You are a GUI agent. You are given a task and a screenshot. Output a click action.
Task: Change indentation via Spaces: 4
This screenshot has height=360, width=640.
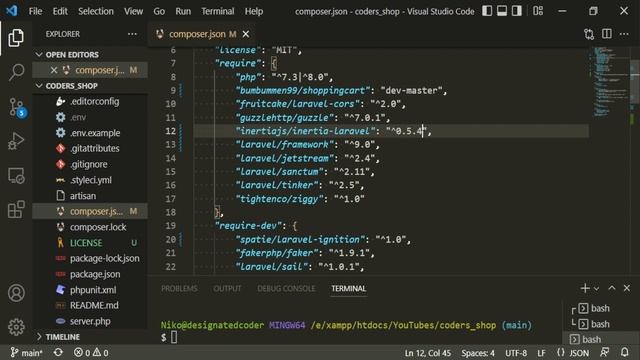(x=478, y=353)
